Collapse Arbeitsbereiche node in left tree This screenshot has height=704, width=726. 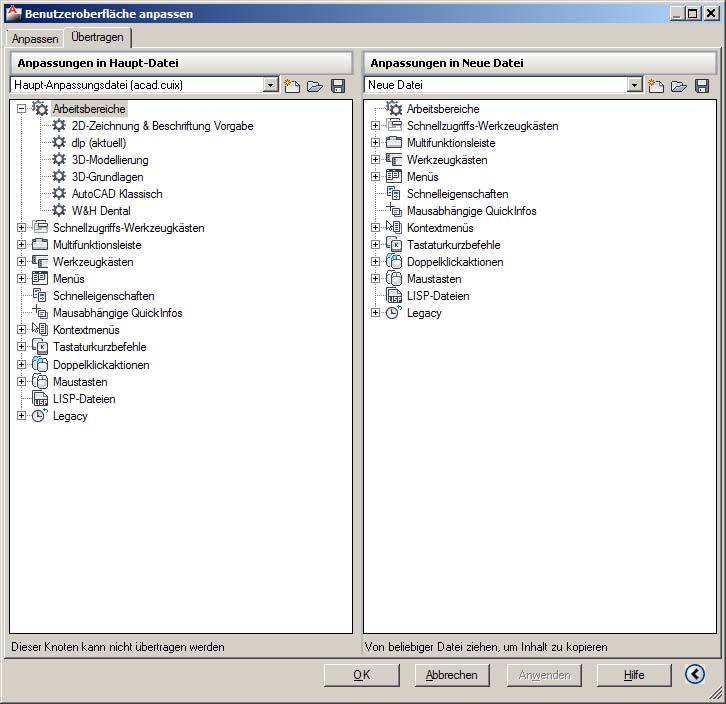click(x=21, y=109)
